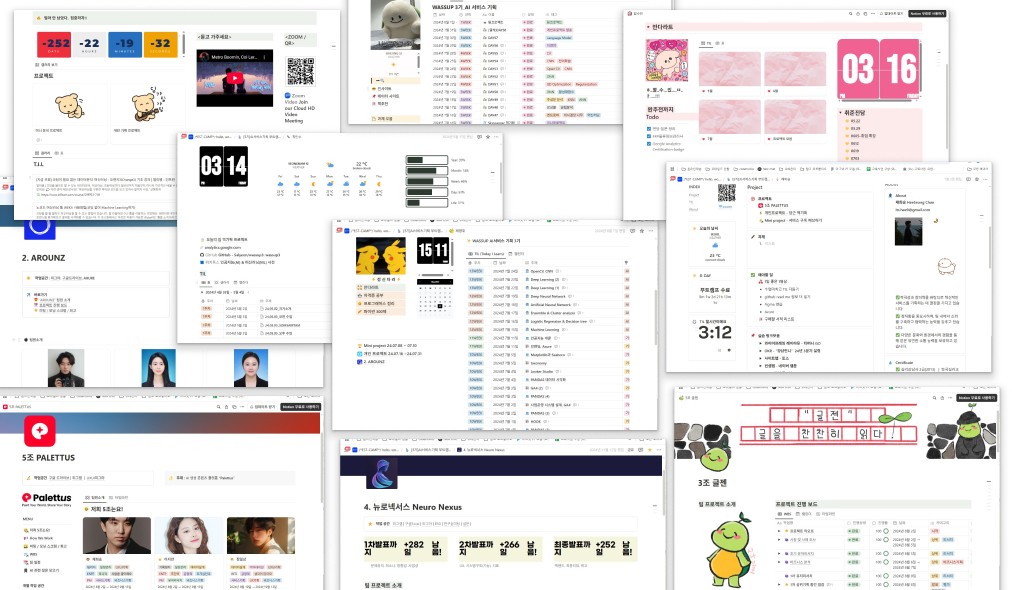Image resolution: width=1012 pixels, height=590 pixels.
Task: Collapse the 만다라트 toggle heading
Action: [x=648, y=27]
